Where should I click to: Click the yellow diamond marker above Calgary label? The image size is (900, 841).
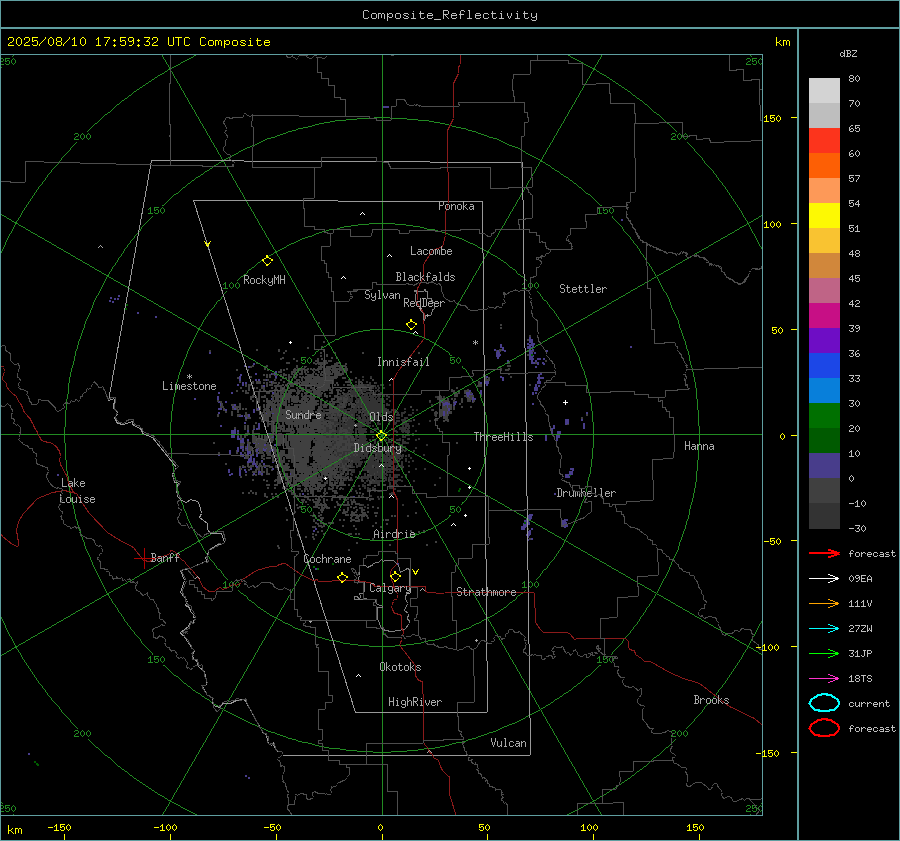pos(395,576)
